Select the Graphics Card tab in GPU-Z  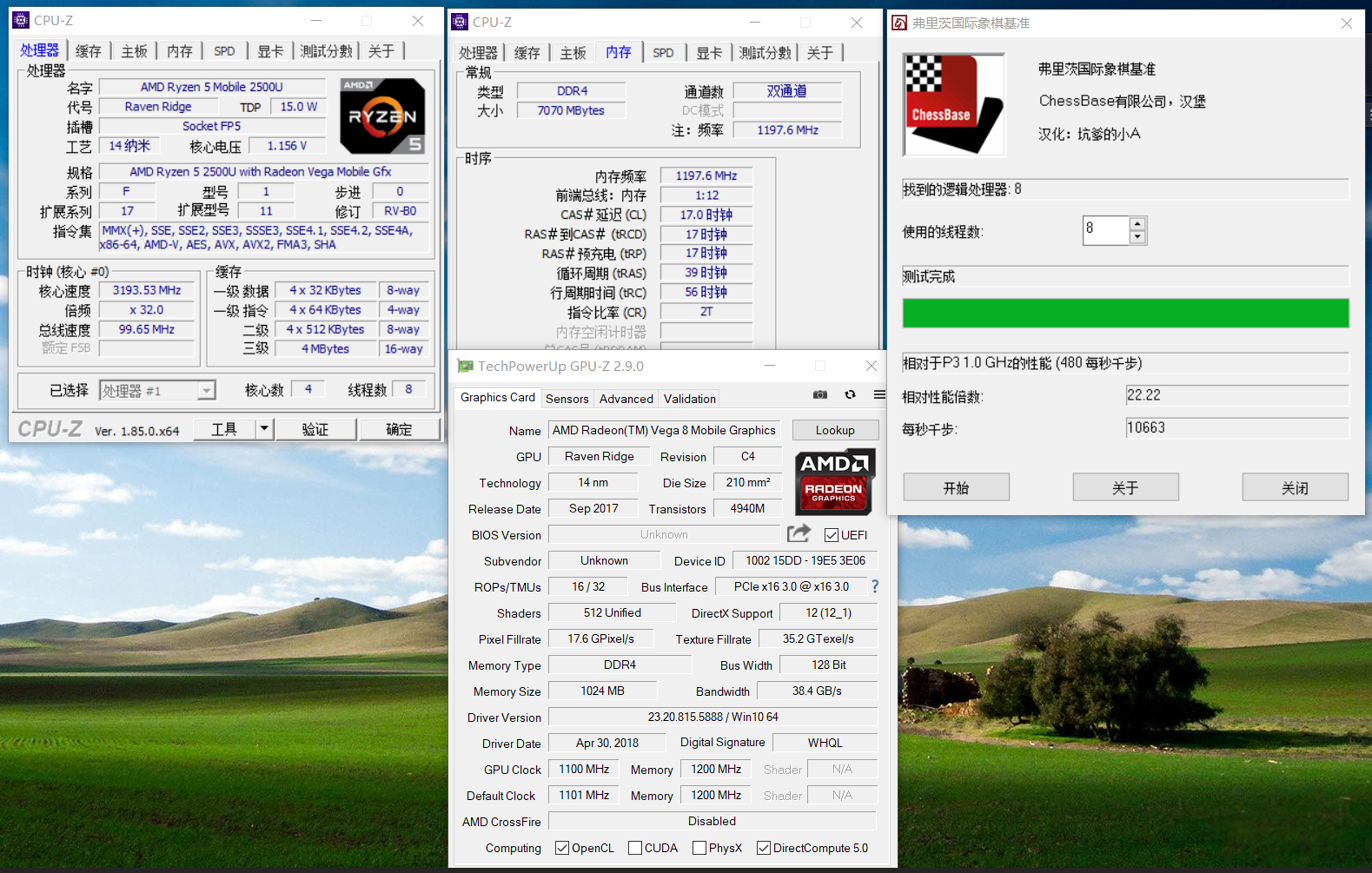coord(498,397)
